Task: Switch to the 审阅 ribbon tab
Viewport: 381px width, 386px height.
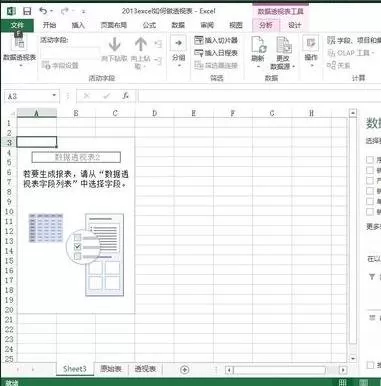Action: pyautogui.click(x=207, y=25)
